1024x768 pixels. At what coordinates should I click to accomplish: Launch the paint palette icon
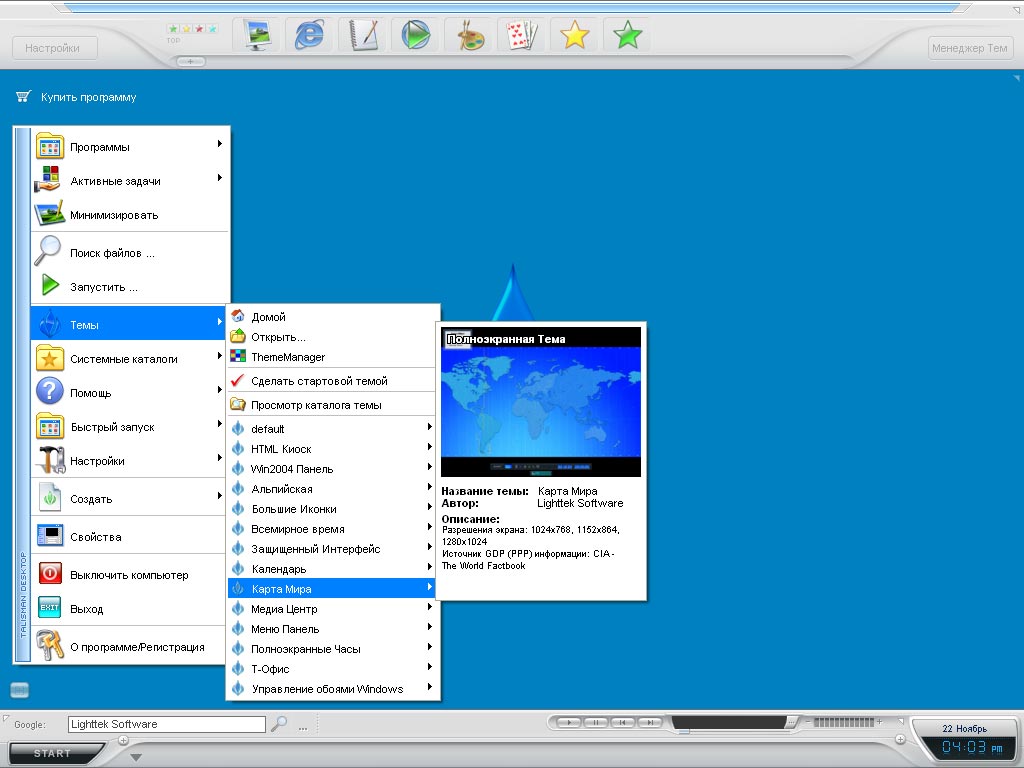pos(468,36)
